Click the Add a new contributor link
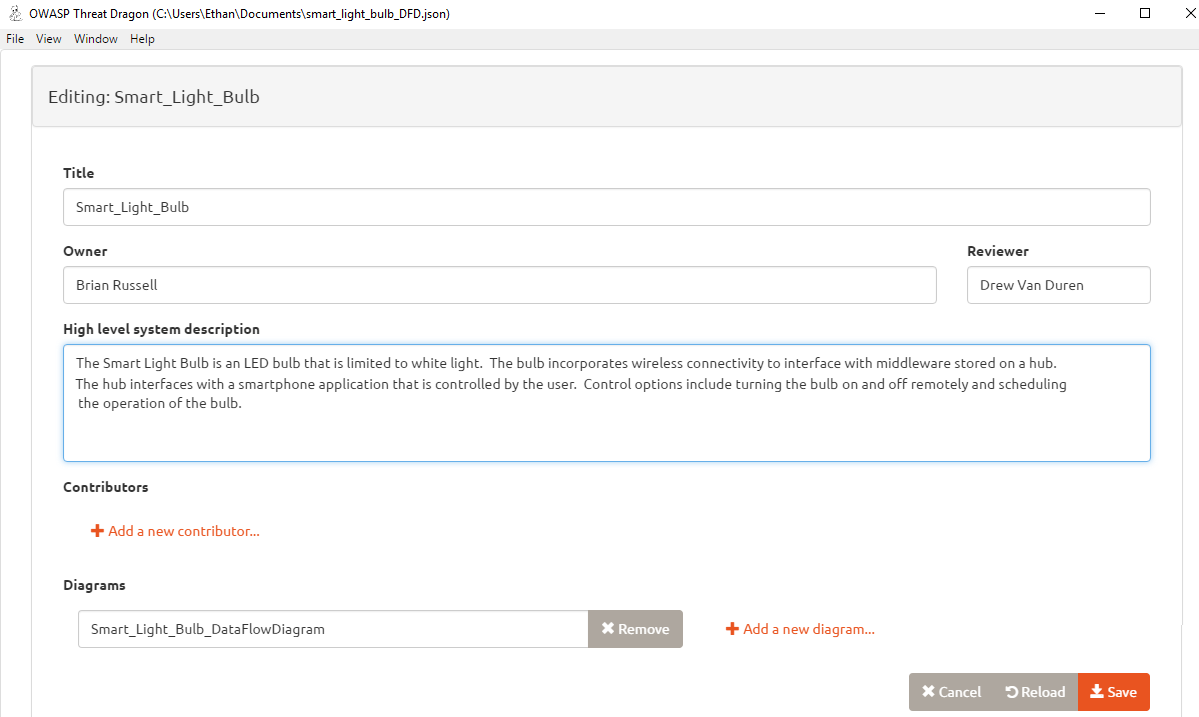1199x717 pixels. (183, 531)
